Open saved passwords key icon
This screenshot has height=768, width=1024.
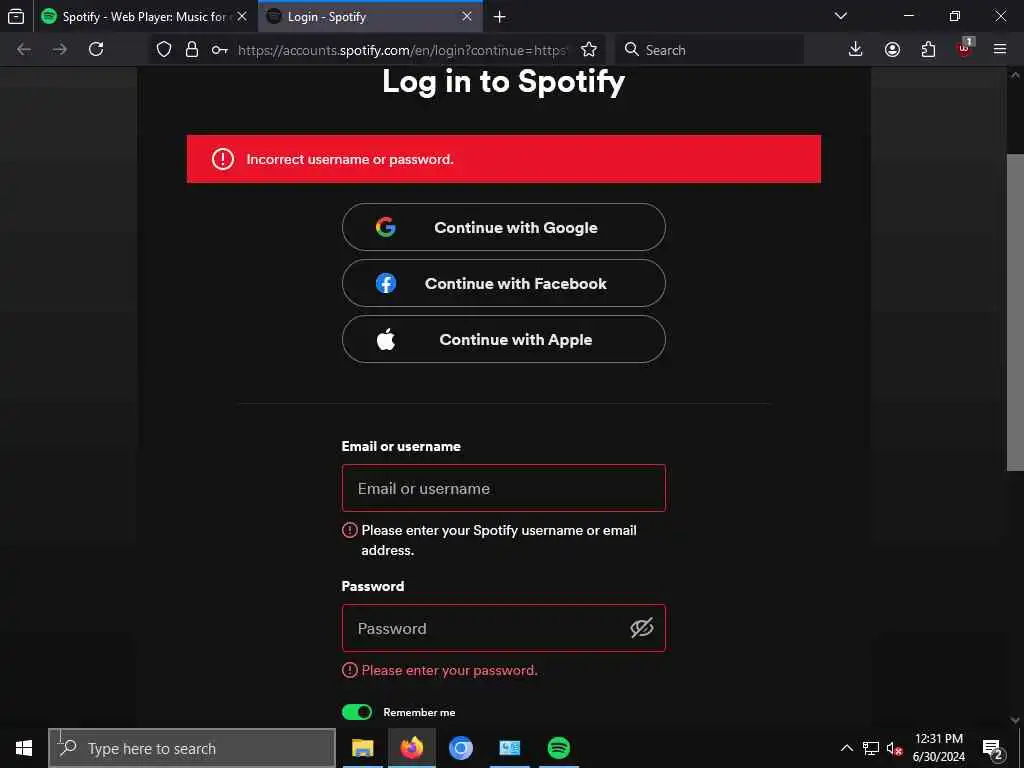(220, 50)
